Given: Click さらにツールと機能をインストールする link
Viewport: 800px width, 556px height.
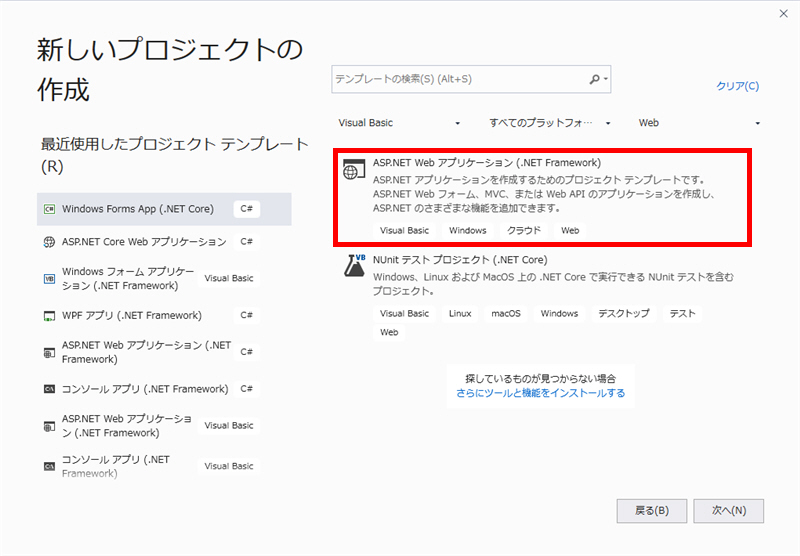Looking at the screenshot, I should pyautogui.click(x=540, y=393).
